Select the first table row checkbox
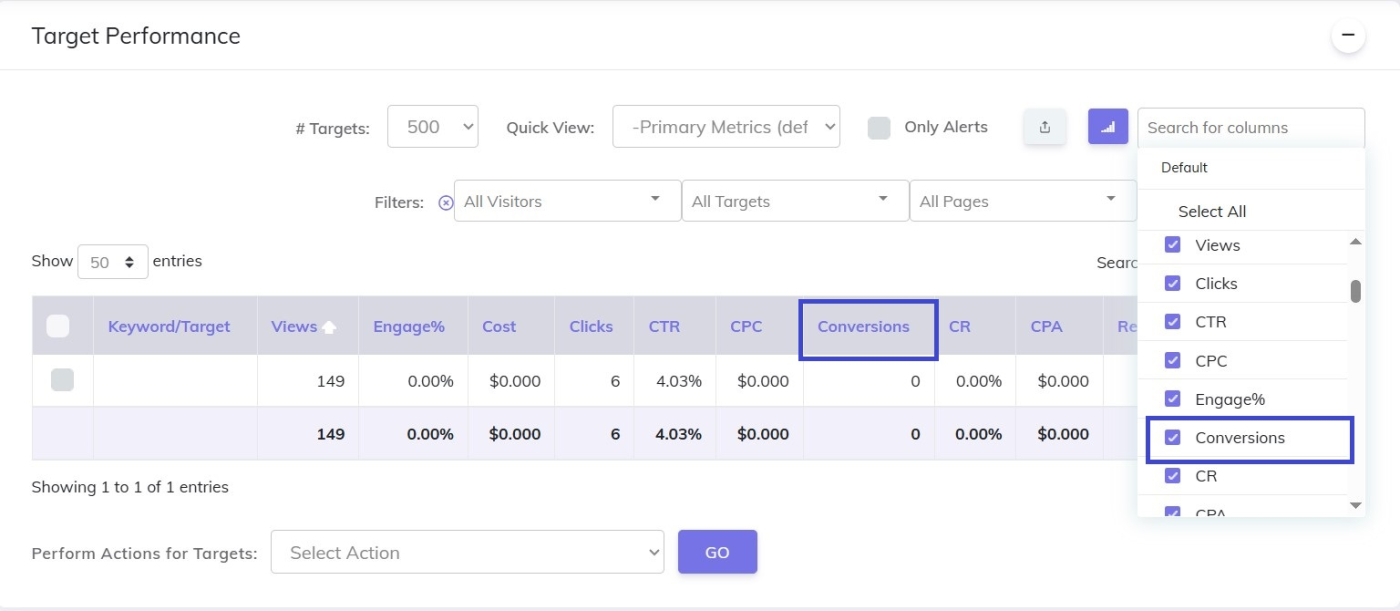 pos(62,380)
